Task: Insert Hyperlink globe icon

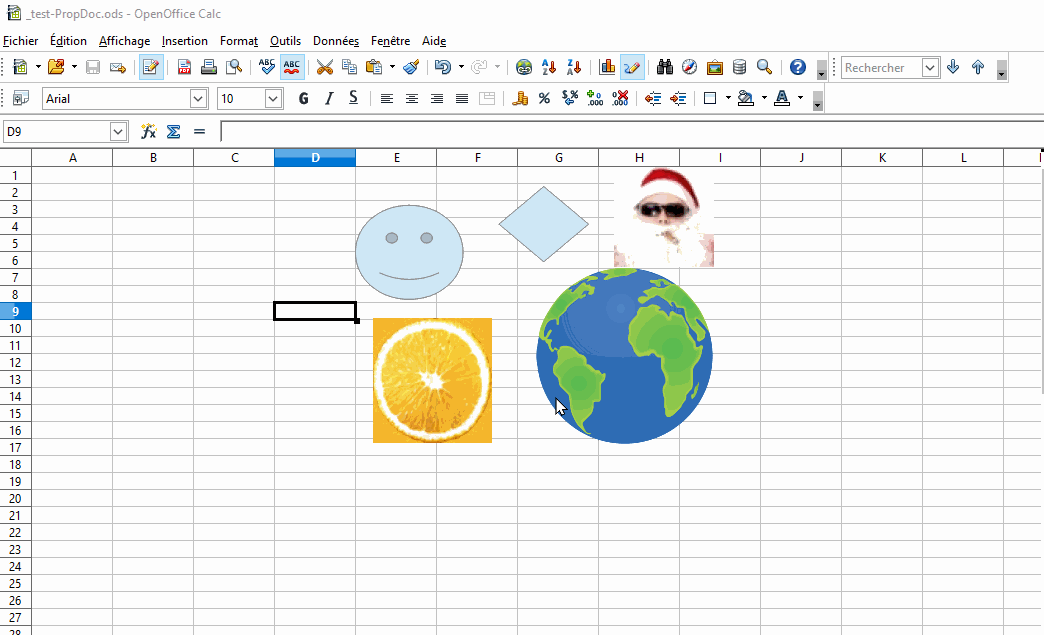Action: (524, 67)
